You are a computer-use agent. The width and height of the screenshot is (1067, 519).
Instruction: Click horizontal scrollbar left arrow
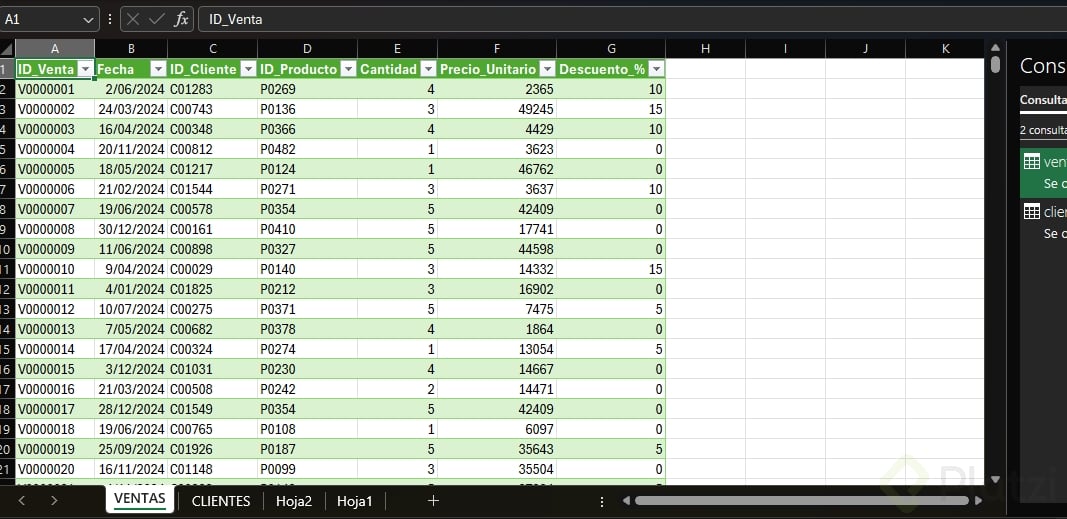pos(626,501)
